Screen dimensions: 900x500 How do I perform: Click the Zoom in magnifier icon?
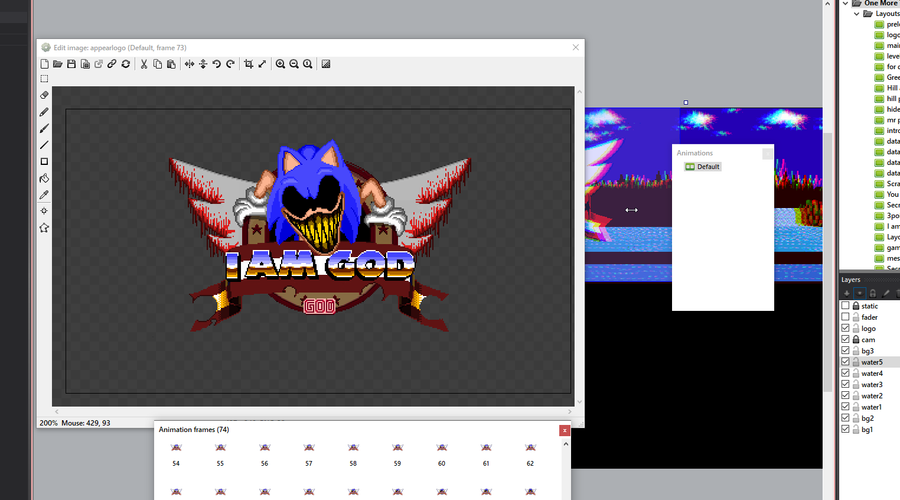pyautogui.click(x=280, y=64)
